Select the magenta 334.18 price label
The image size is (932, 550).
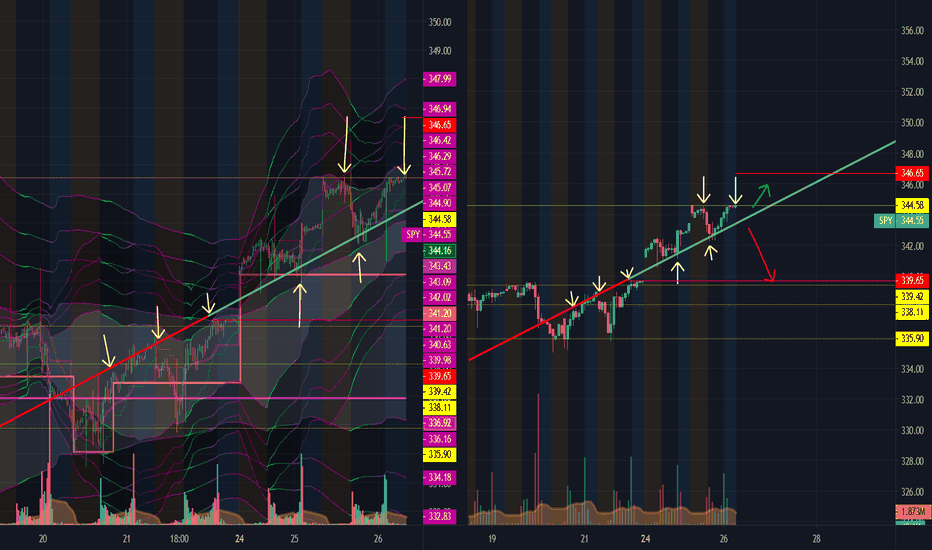(x=439, y=477)
